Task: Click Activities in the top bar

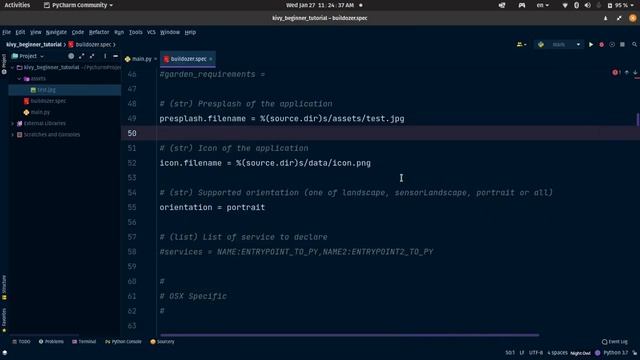Action: pyautogui.click(x=17, y=5)
